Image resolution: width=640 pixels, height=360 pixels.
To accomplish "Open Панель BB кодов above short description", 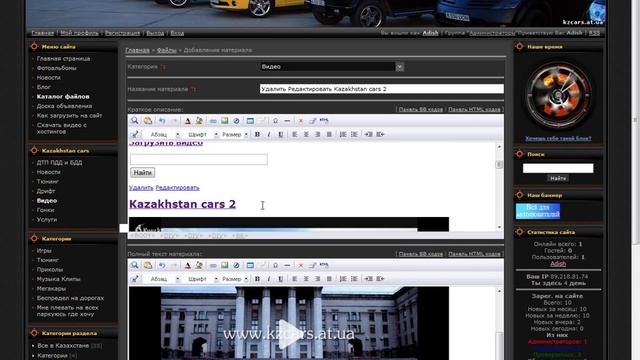I will pyautogui.click(x=420, y=109).
